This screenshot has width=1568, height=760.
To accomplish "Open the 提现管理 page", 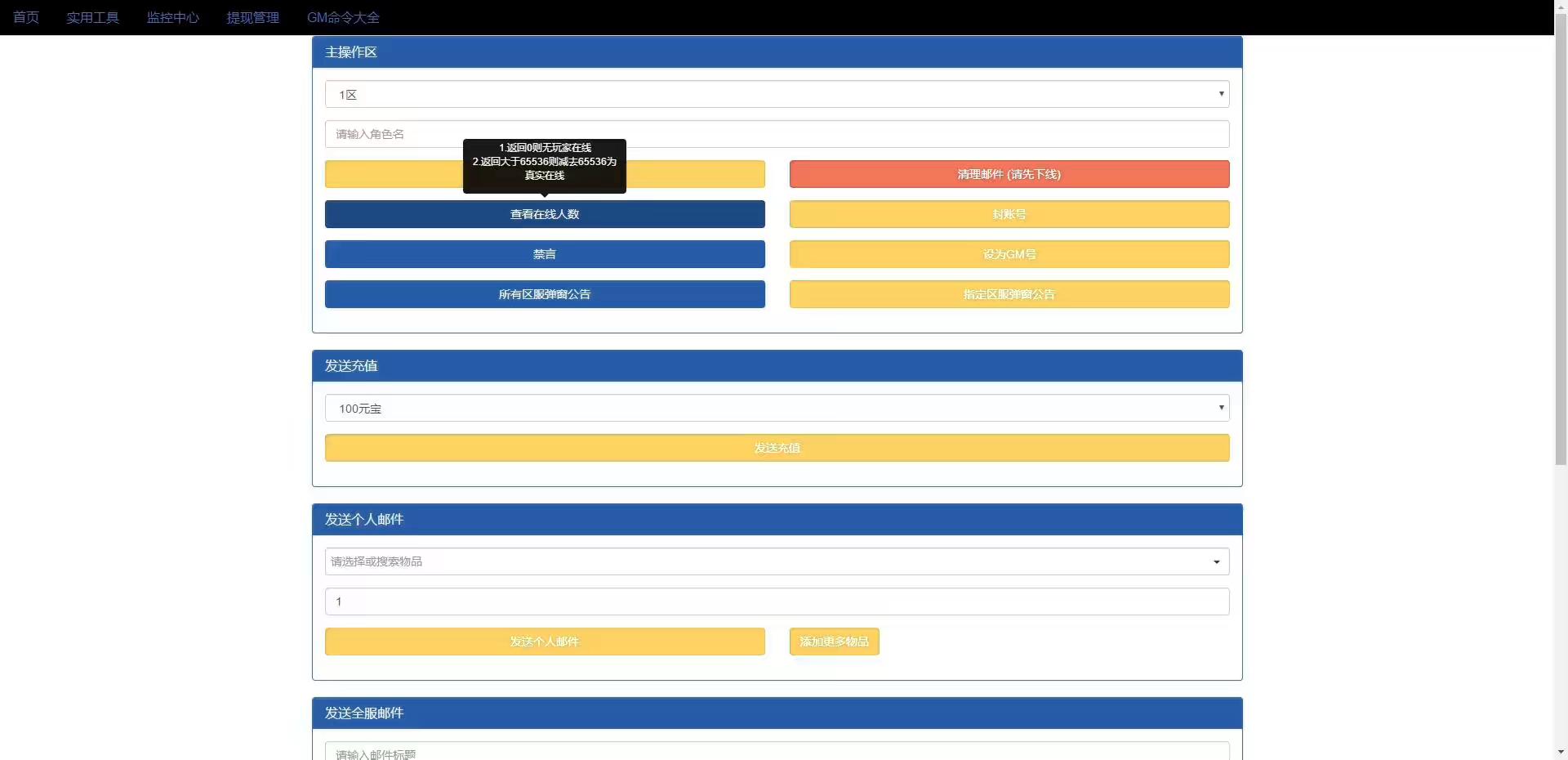I will click(x=252, y=17).
